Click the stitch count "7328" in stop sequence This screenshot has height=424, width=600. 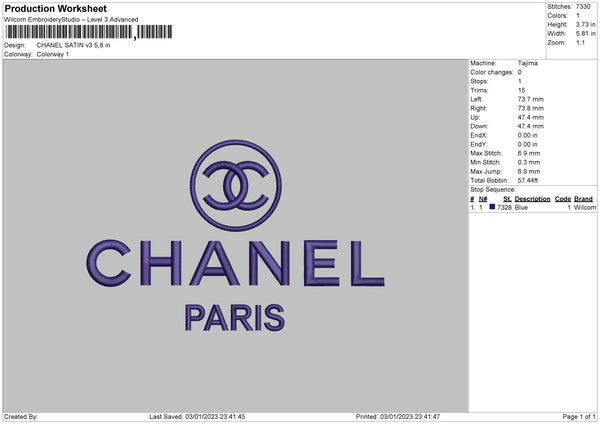[504, 207]
